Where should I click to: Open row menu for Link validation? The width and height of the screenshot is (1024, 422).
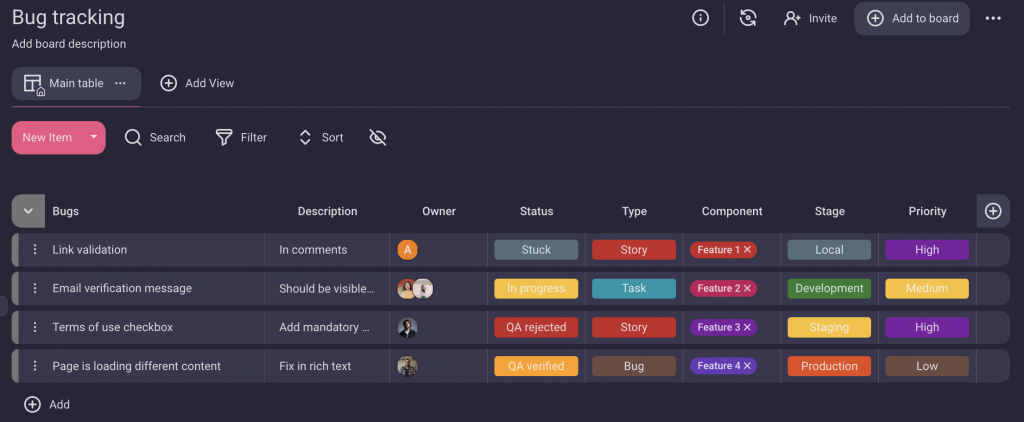[x=35, y=250]
